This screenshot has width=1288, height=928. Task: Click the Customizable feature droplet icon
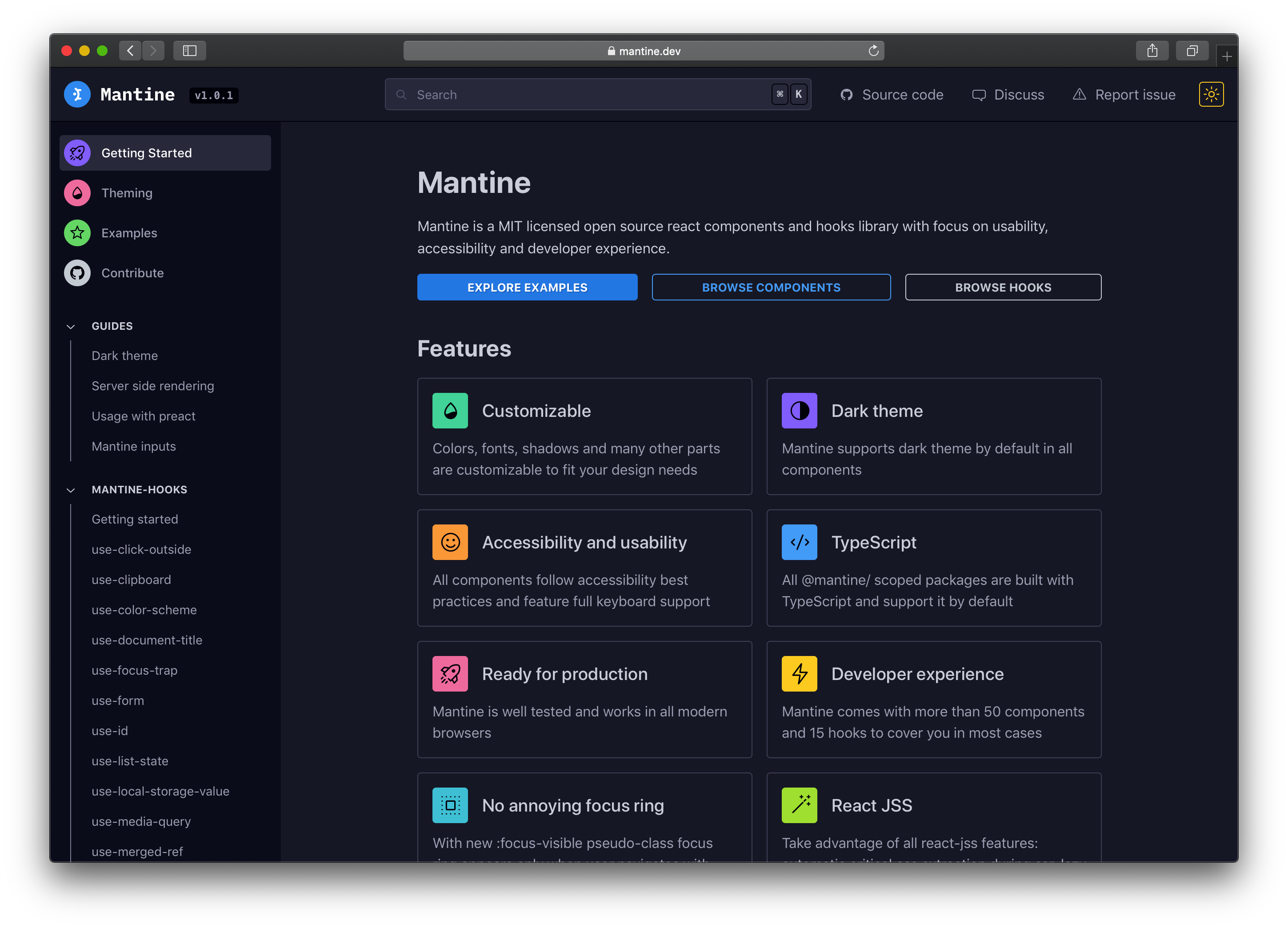pos(450,411)
